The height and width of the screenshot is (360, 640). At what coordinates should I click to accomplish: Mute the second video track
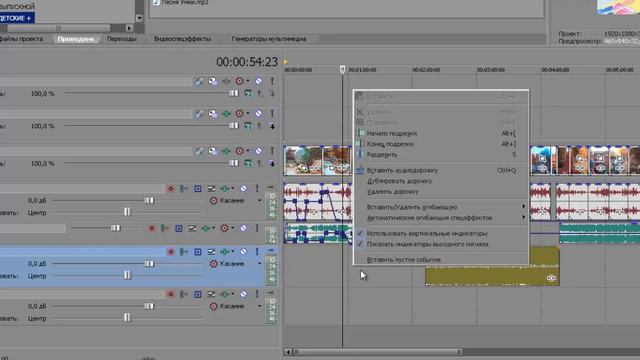[x=259, y=113]
